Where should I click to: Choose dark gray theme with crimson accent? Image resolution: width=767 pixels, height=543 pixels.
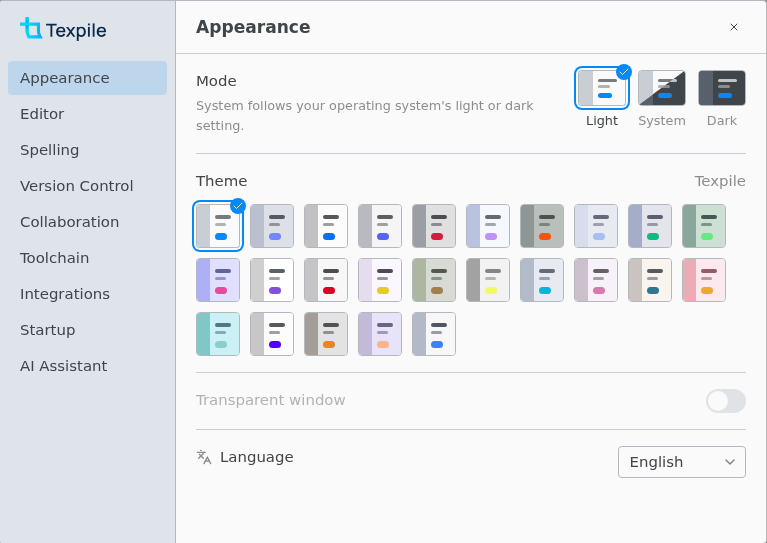434,226
